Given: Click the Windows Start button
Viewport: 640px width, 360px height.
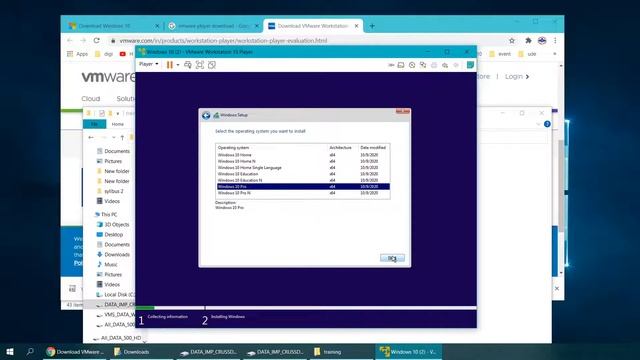Looking at the screenshot, I should 10,351.
